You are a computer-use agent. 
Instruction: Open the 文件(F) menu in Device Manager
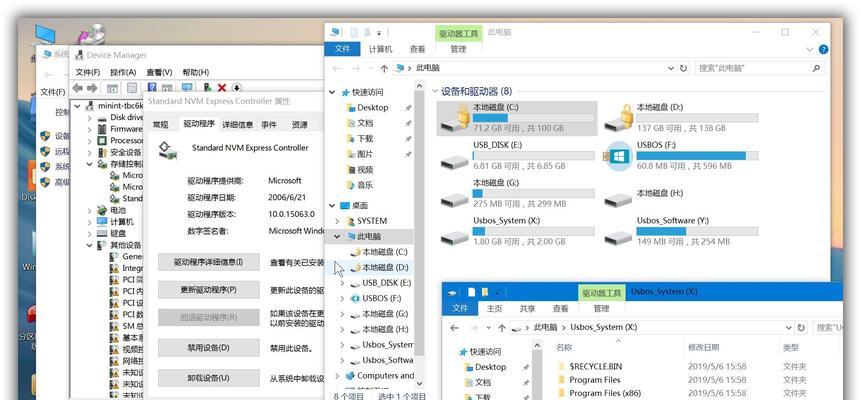[x=88, y=72]
